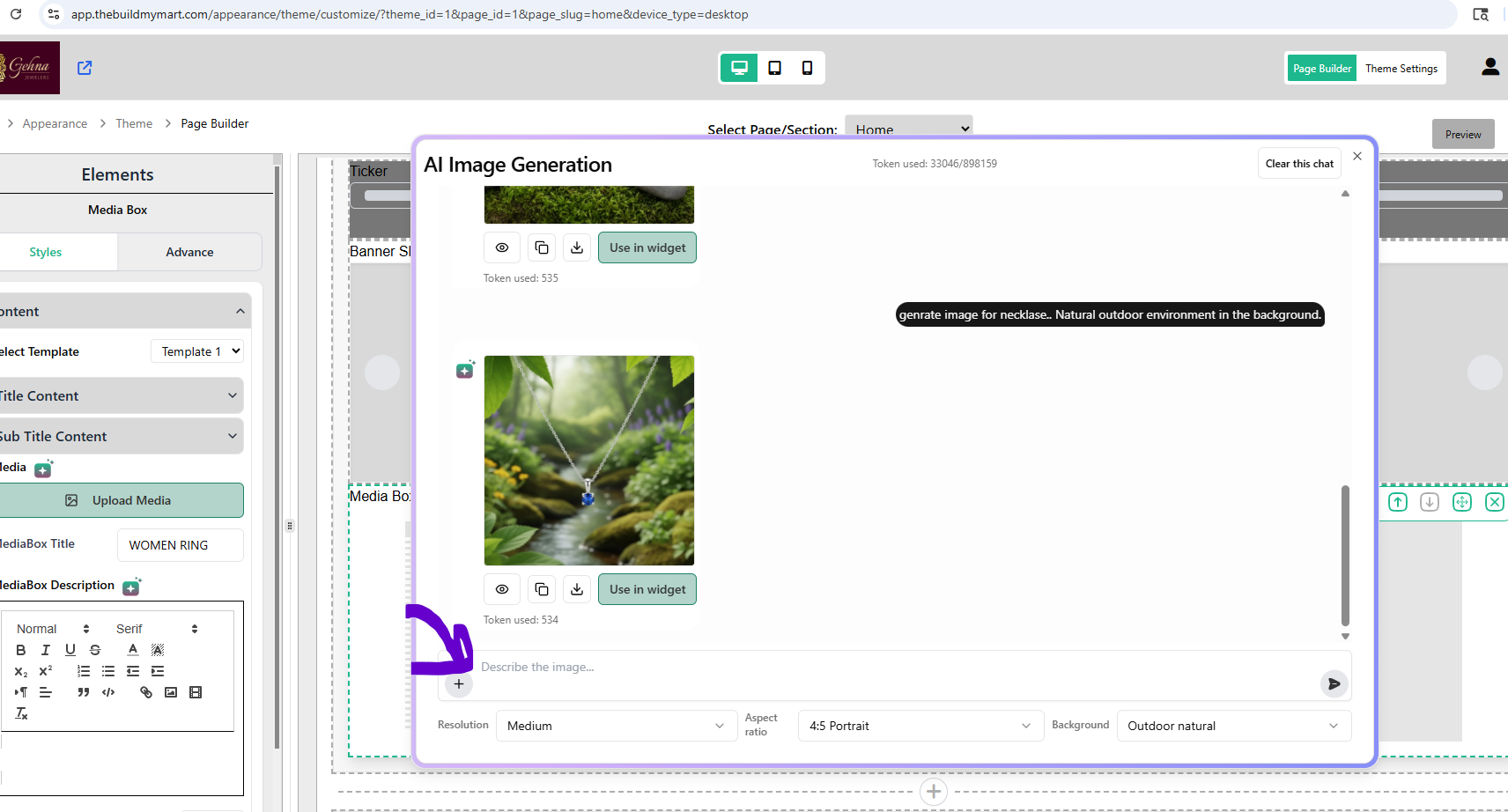
Task: Open the Resolution dropdown
Action: pyautogui.click(x=617, y=726)
